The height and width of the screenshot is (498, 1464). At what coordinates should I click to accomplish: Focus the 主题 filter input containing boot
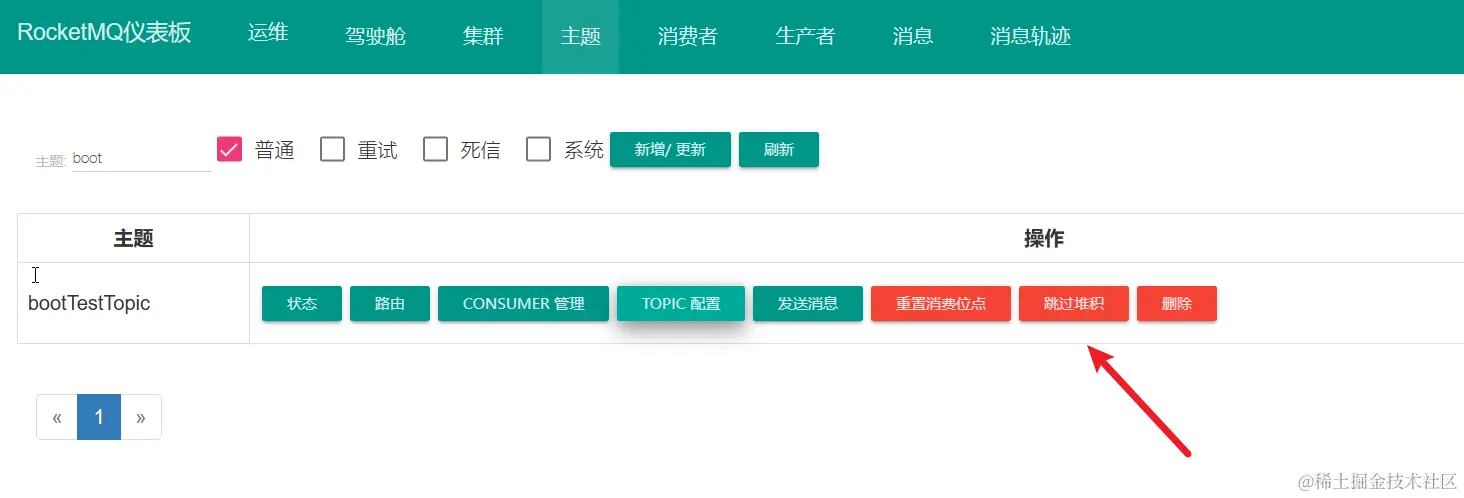click(x=140, y=158)
